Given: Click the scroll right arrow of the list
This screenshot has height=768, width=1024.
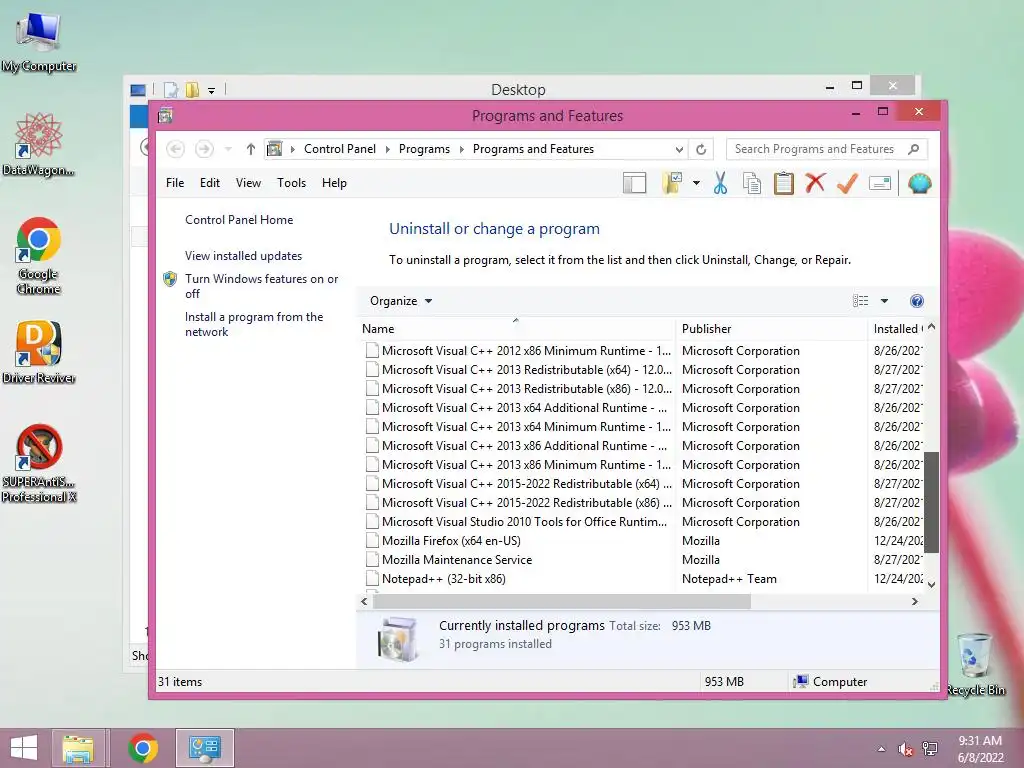Looking at the screenshot, I should pyautogui.click(x=915, y=601).
